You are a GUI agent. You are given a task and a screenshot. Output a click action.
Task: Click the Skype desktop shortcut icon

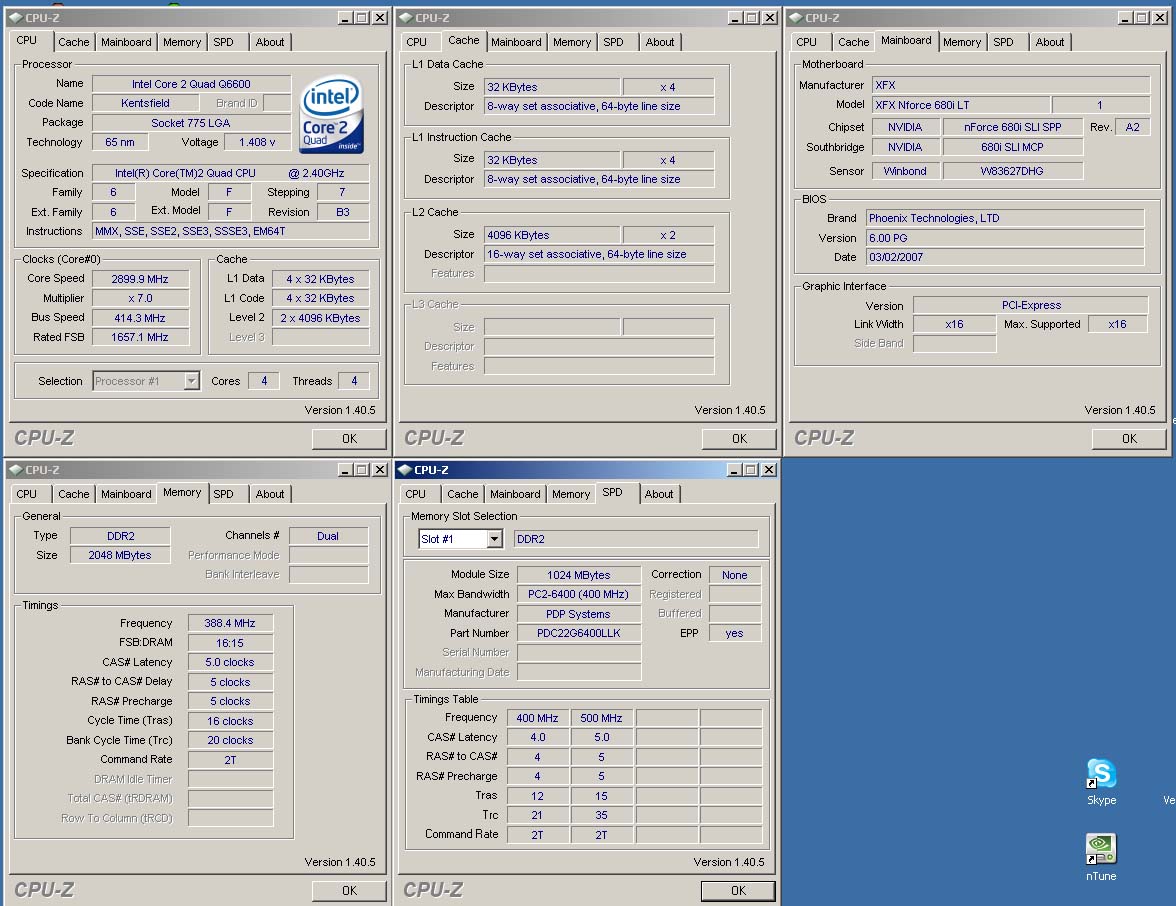coord(1101,774)
